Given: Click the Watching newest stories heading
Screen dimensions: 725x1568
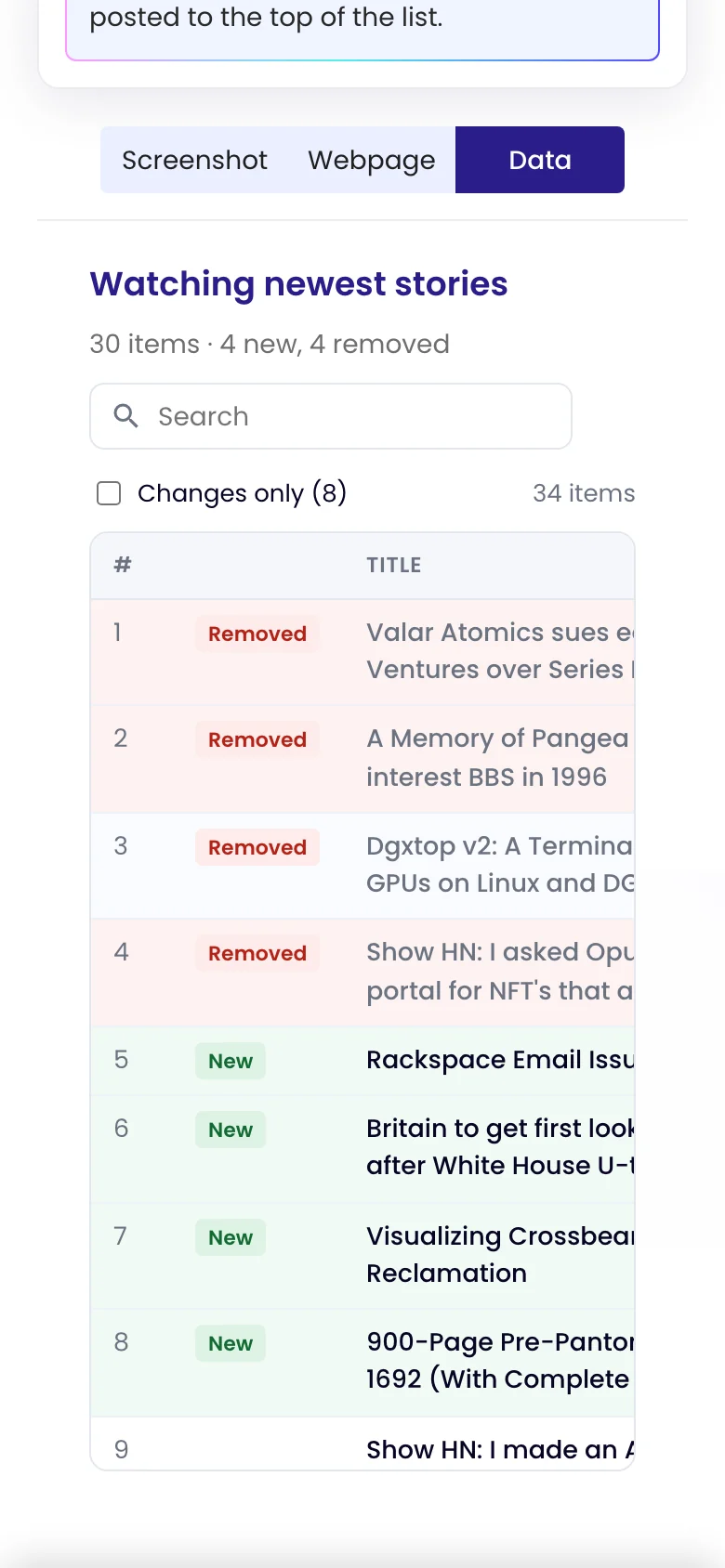Looking at the screenshot, I should click(x=298, y=284).
